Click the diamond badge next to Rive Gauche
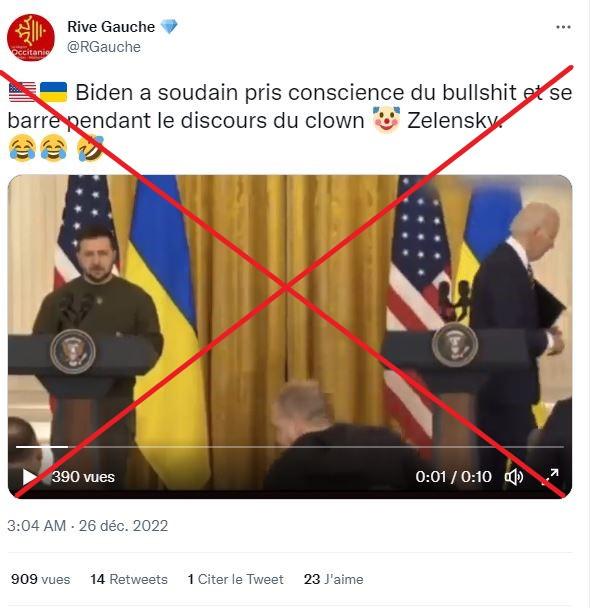Image resolution: width=611 pixels, height=608 pixels. tap(169, 27)
